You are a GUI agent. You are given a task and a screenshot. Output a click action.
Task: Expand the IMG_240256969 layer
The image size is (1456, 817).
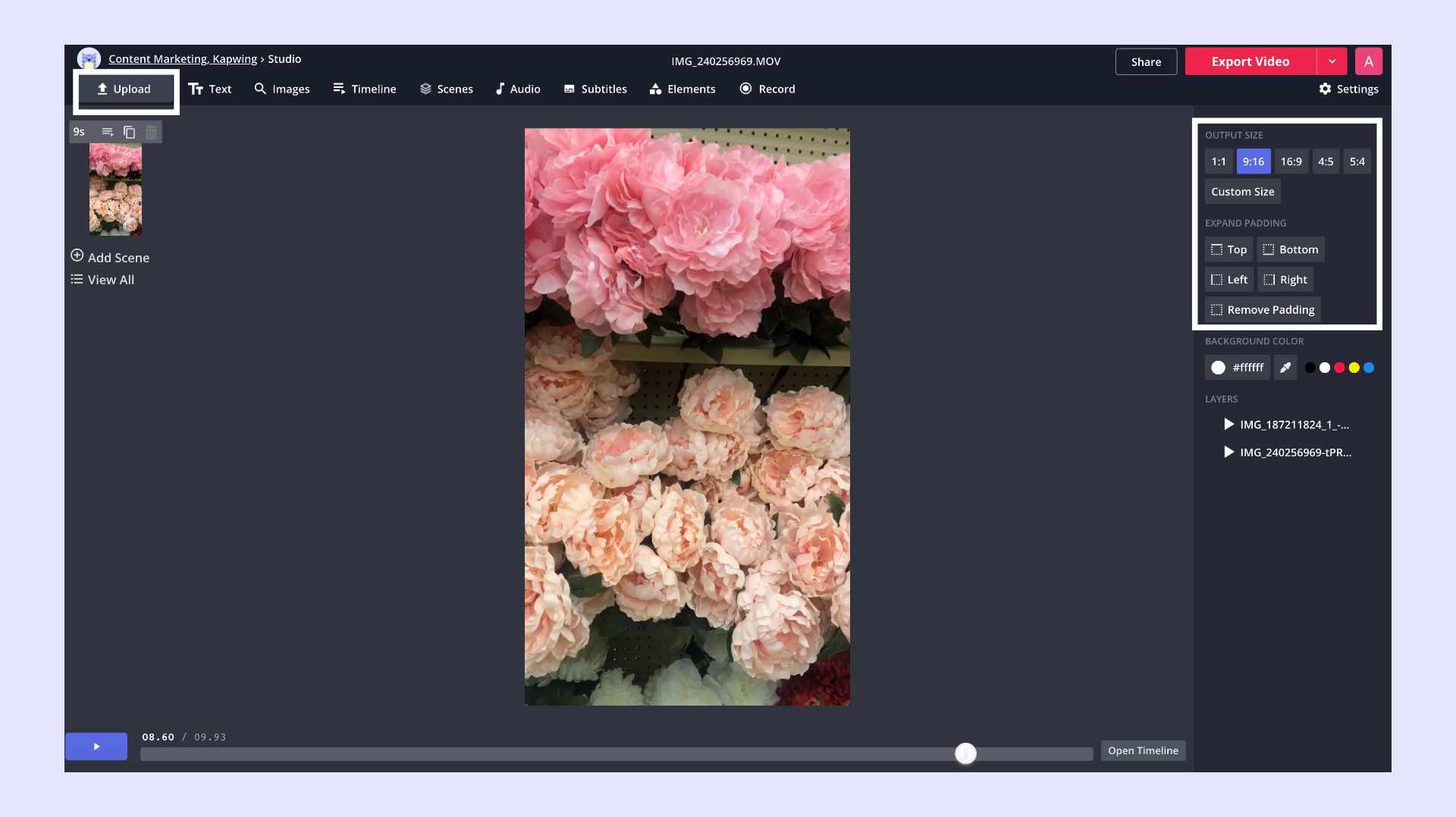pyautogui.click(x=1228, y=452)
